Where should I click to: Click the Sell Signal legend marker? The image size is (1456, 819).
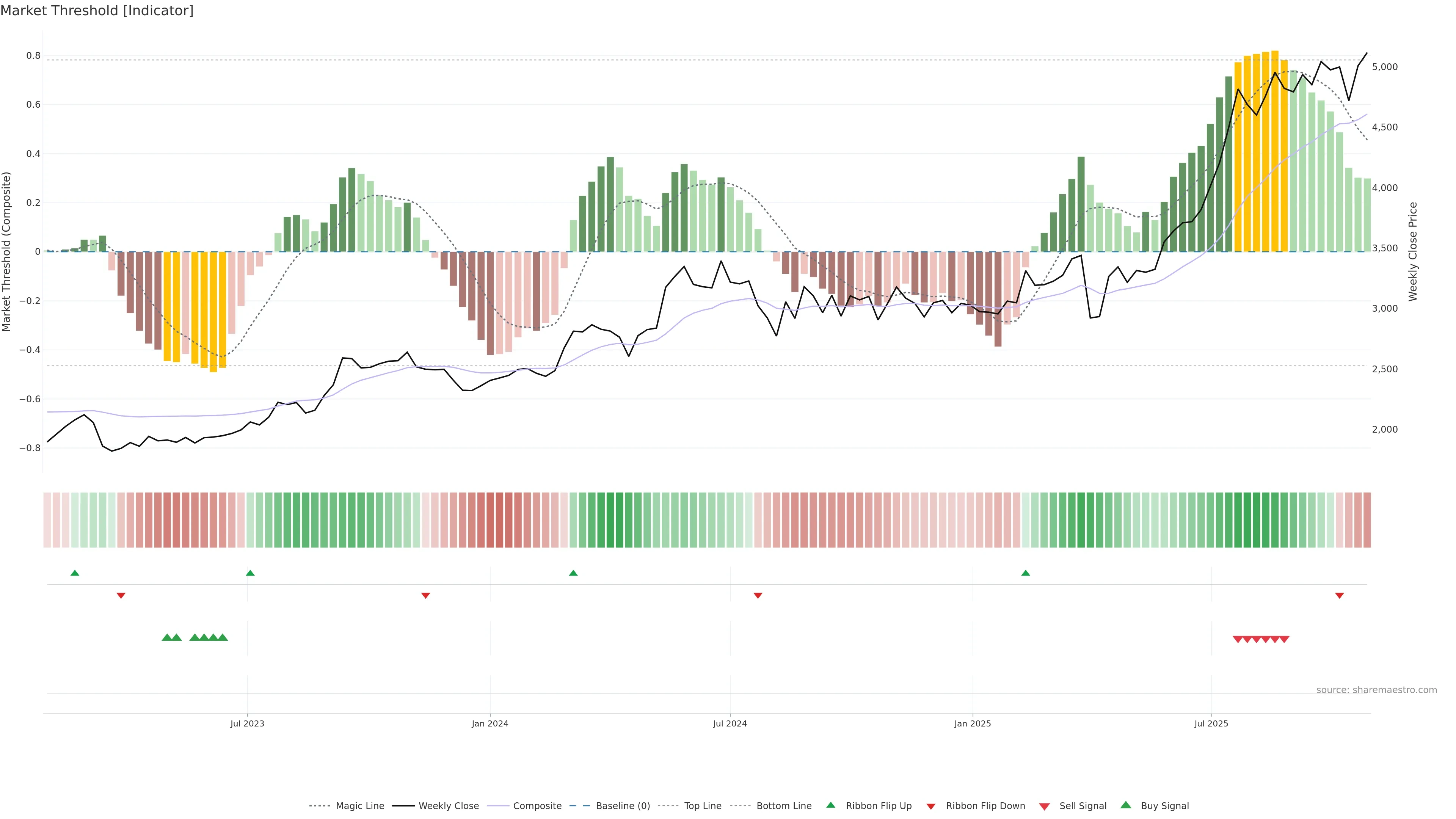(x=1045, y=806)
